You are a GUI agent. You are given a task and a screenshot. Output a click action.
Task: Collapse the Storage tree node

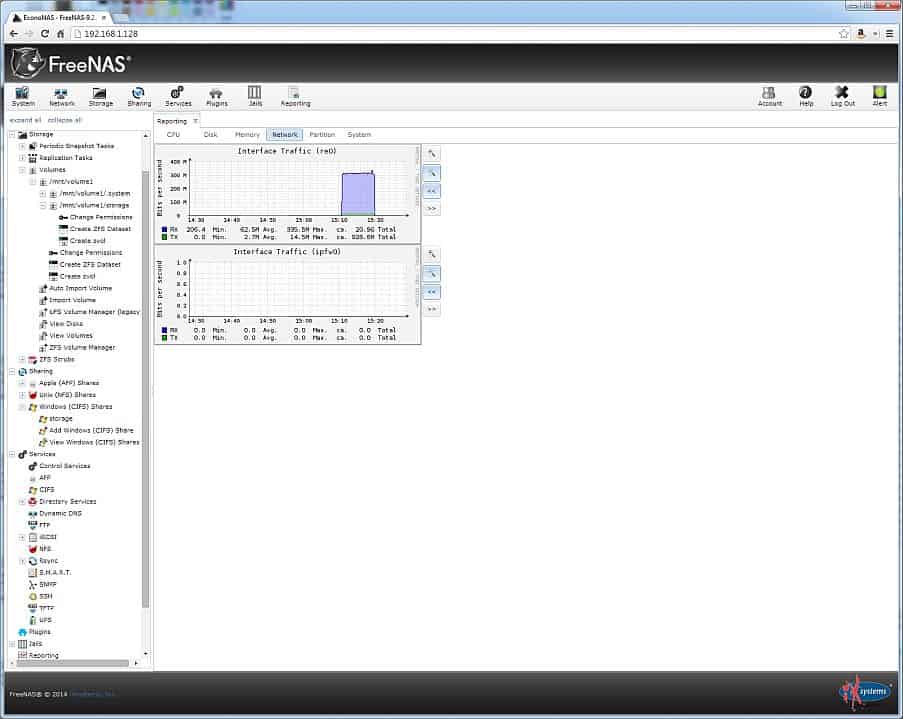[x=12, y=134]
